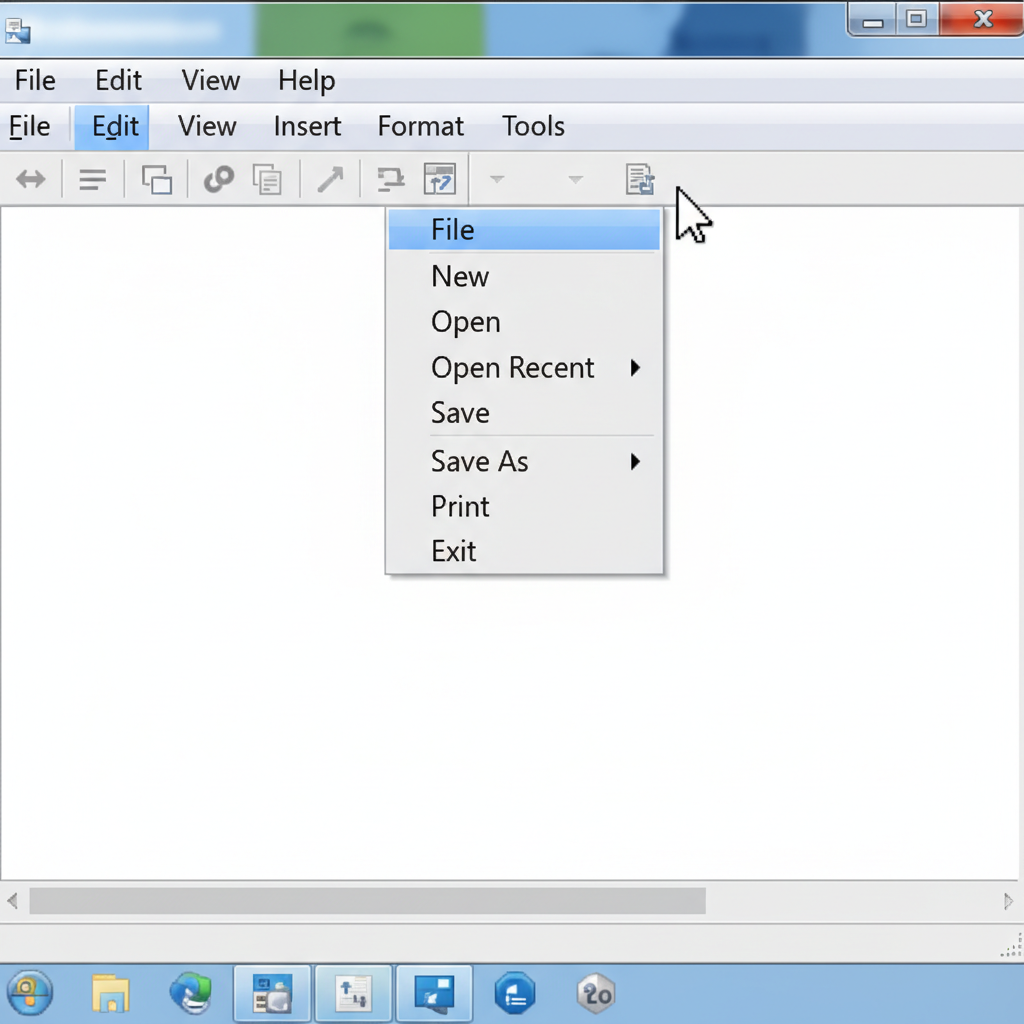Click the chain link toolbar icon
This screenshot has height=1024, width=1024.
point(218,180)
